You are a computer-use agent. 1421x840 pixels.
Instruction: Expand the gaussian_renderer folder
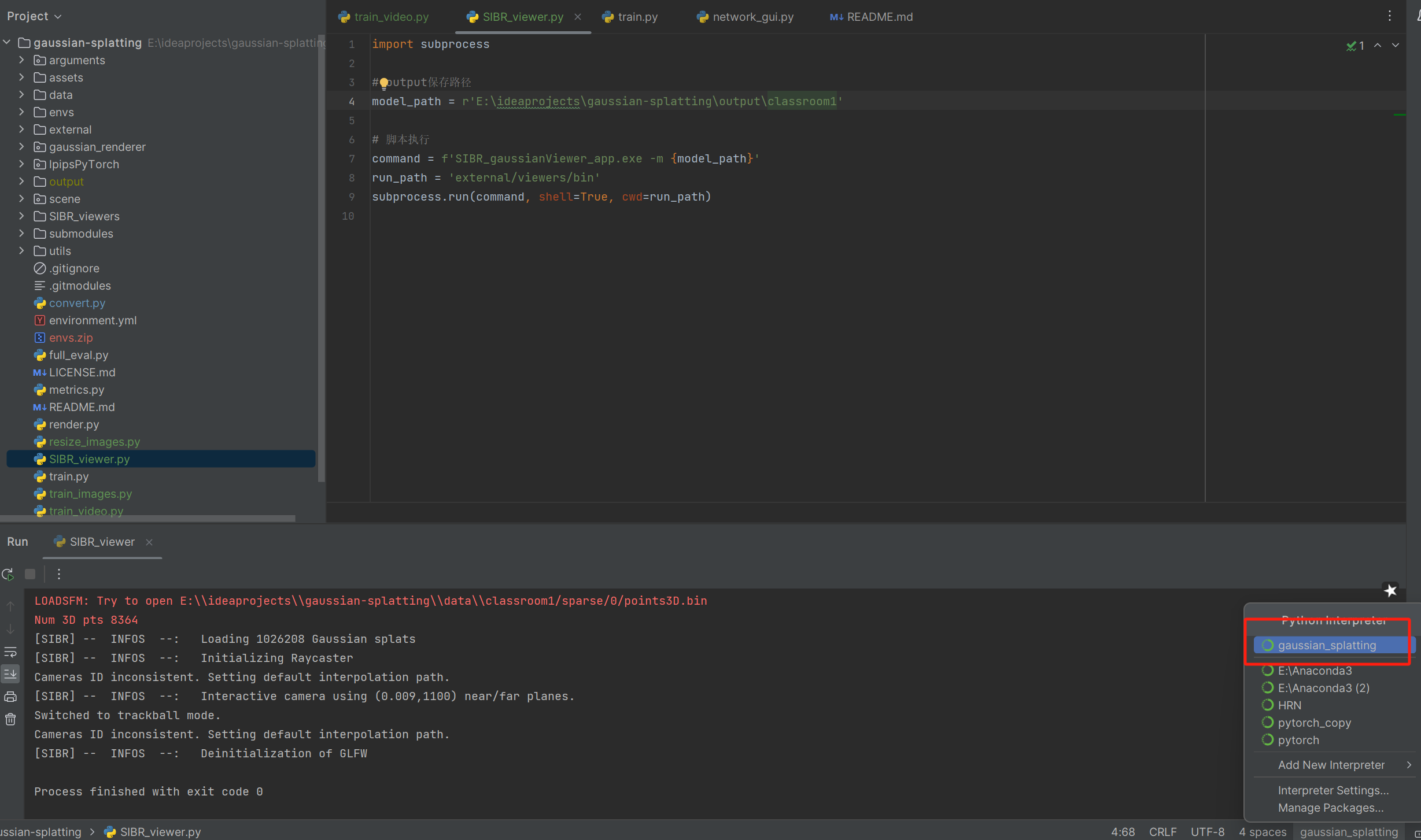[x=21, y=147]
